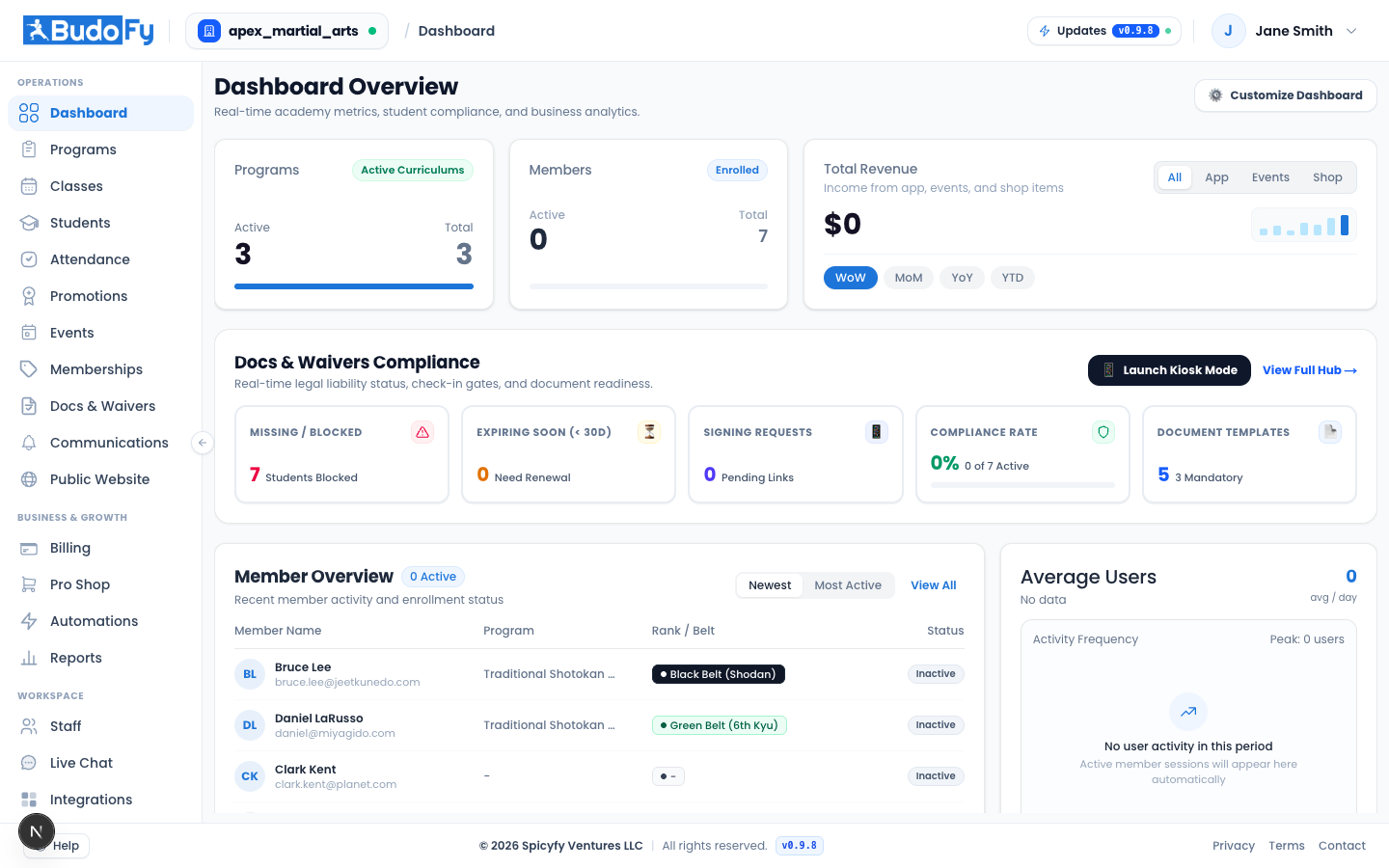
Task: Select the Shop revenue tab
Action: click(1327, 177)
